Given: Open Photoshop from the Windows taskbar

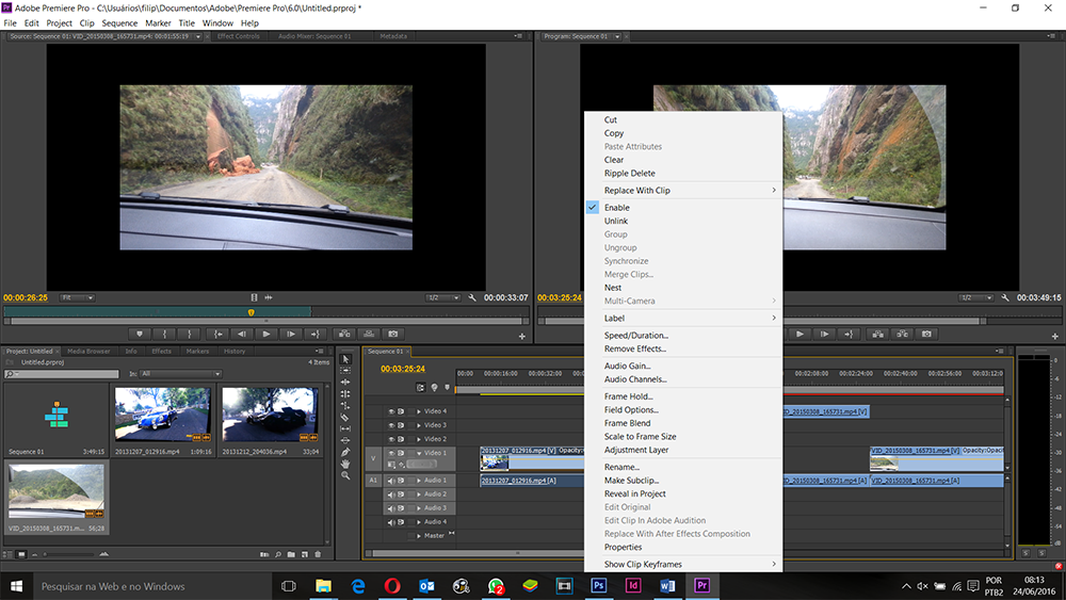Looking at the screenshot, I should [x=599, y=586].
